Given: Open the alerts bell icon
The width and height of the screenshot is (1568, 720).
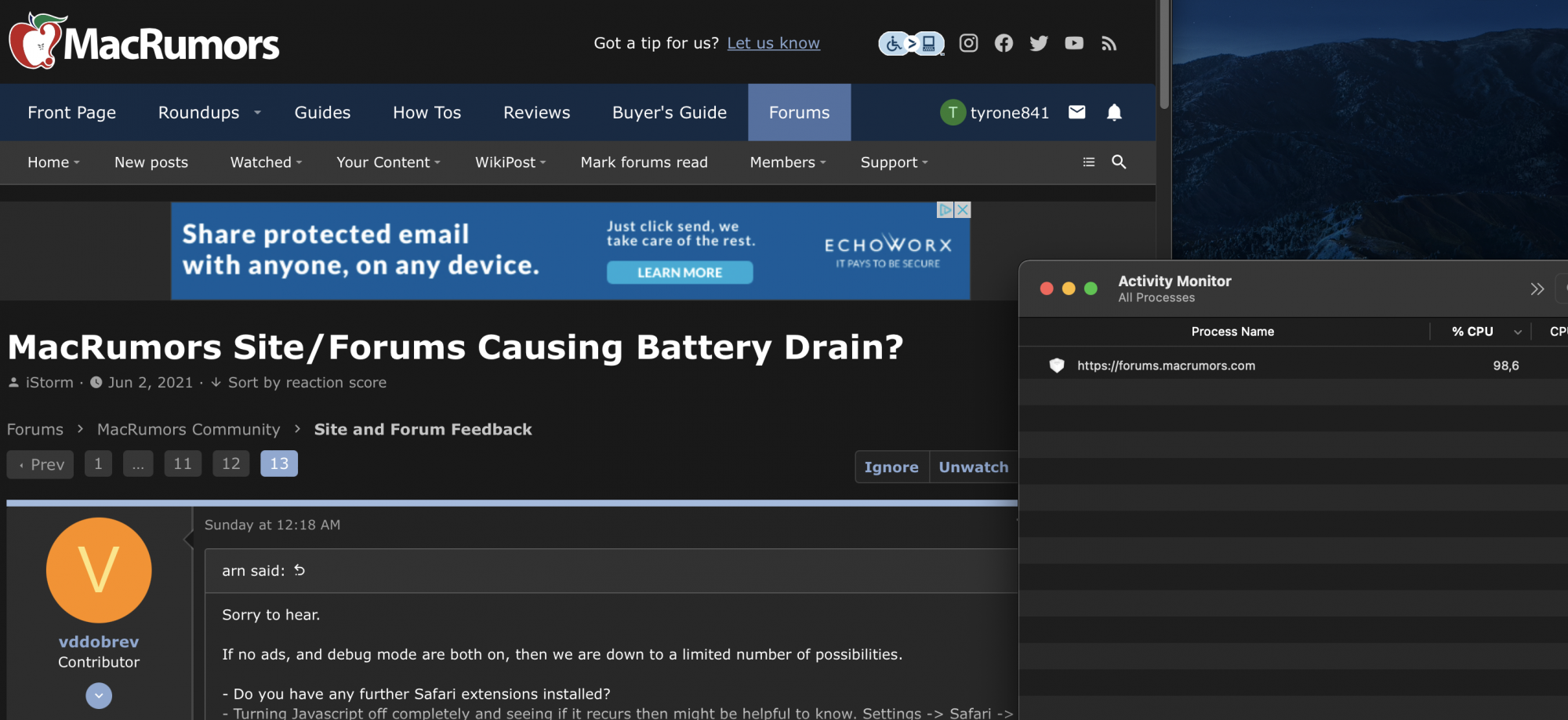Looking at the screenshot, I should click(x=1114, y=112).
